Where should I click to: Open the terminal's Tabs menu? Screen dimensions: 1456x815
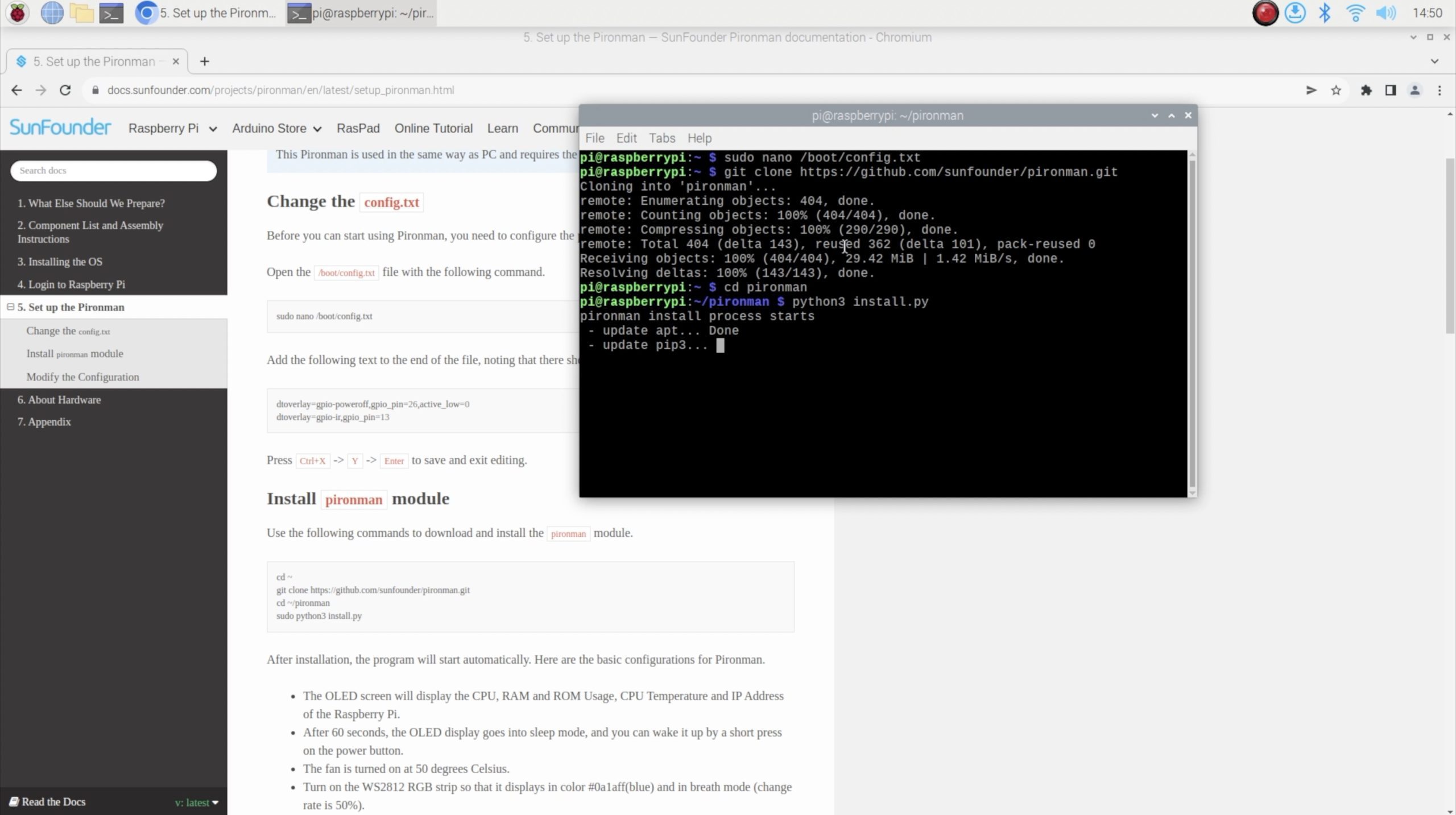(x=662, y=138)
